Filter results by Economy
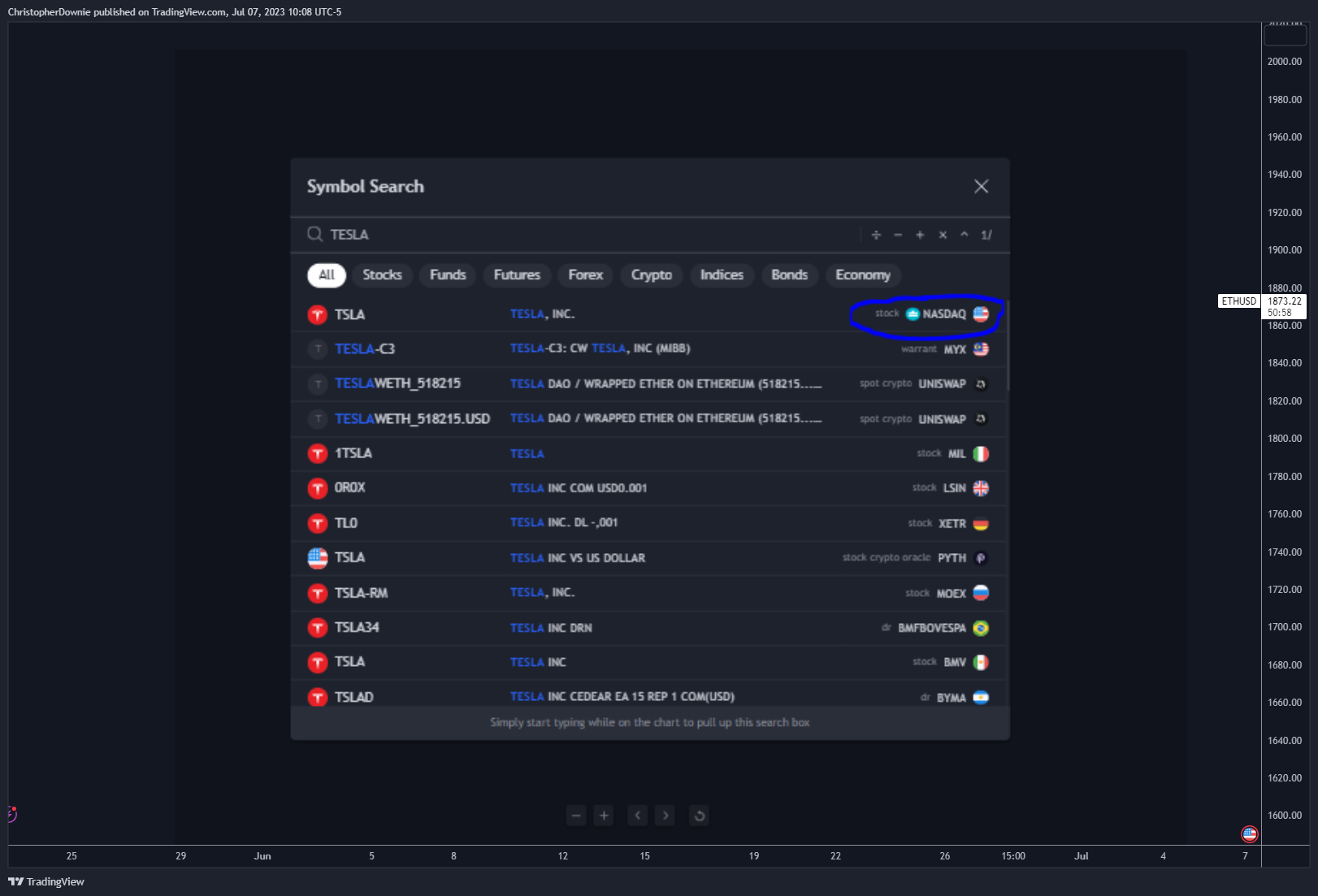Image resolution: width=1318 pixels, height=896 pixels. pyautogui.click(x=863, y=275)
